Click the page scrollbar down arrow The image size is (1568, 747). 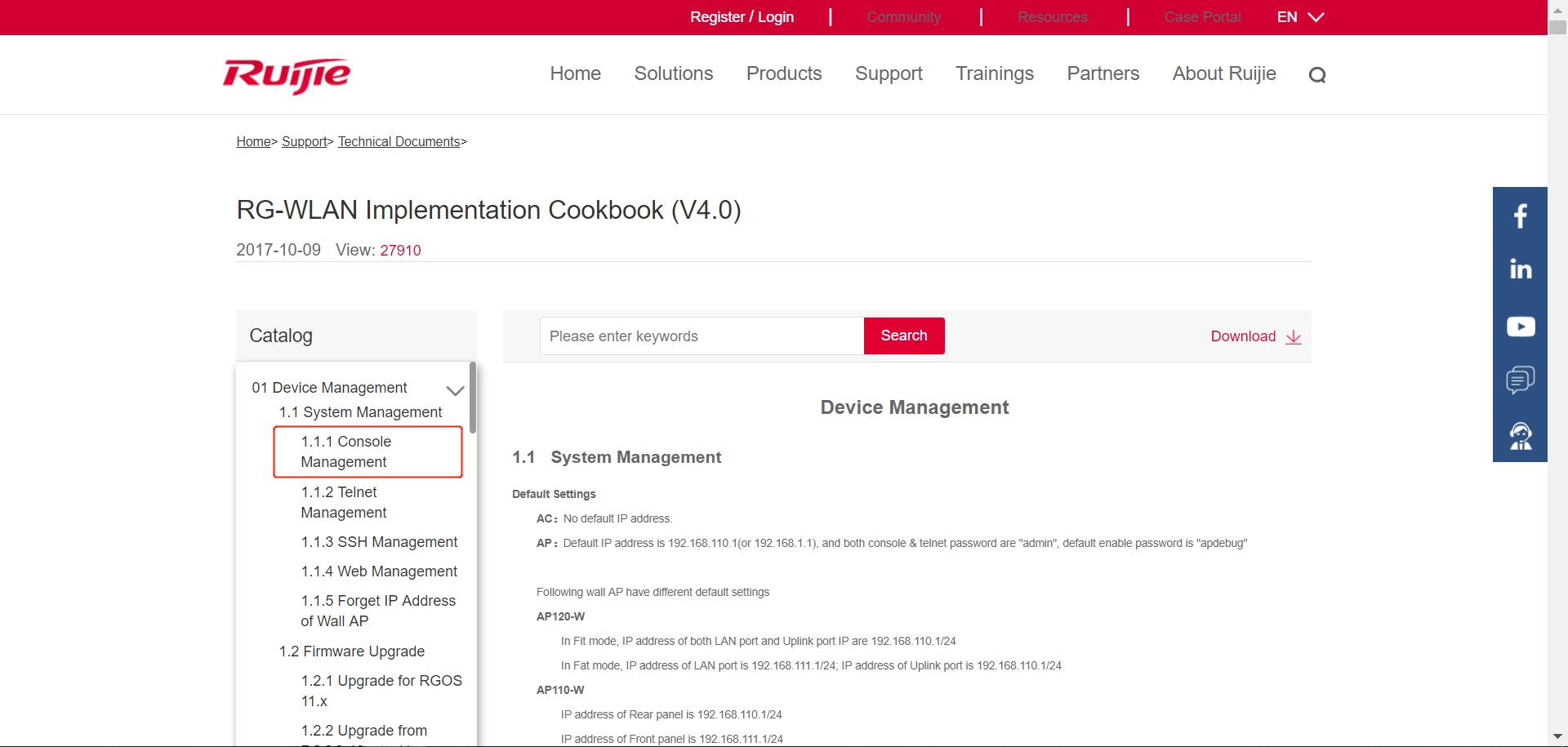[x=1557, y=737]
